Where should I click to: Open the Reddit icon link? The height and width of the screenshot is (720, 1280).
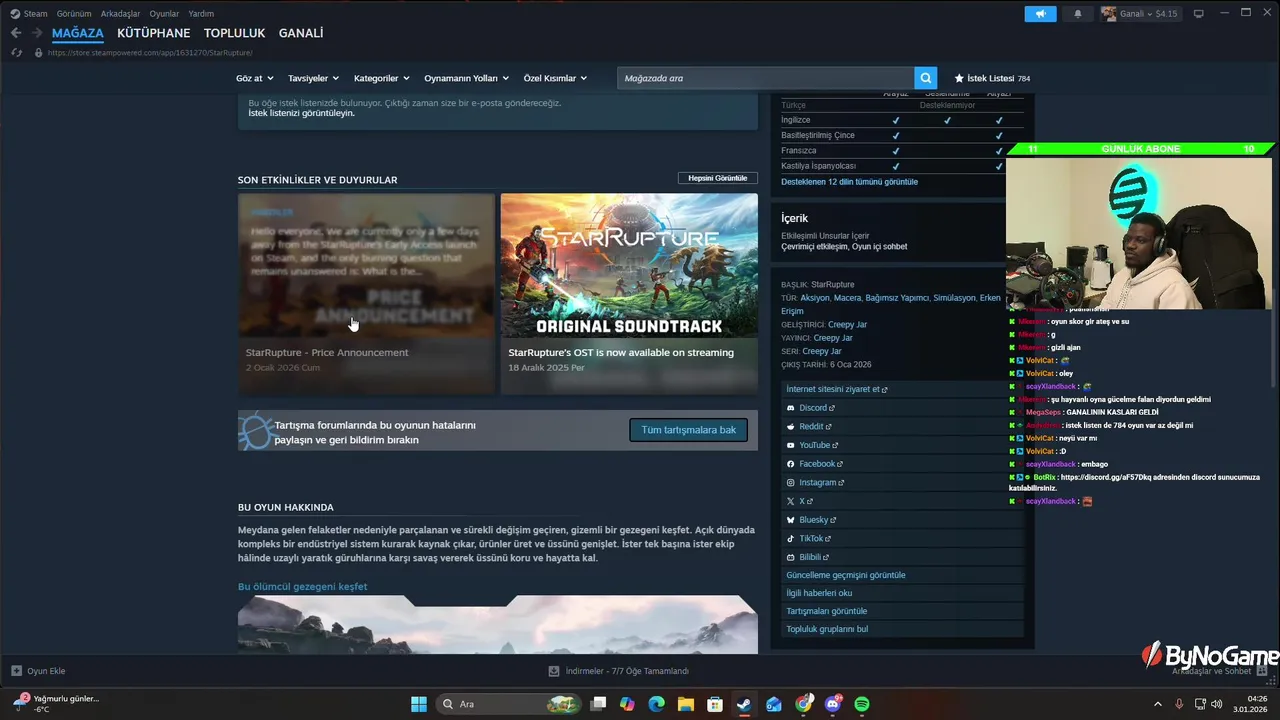tap(791, 427)
